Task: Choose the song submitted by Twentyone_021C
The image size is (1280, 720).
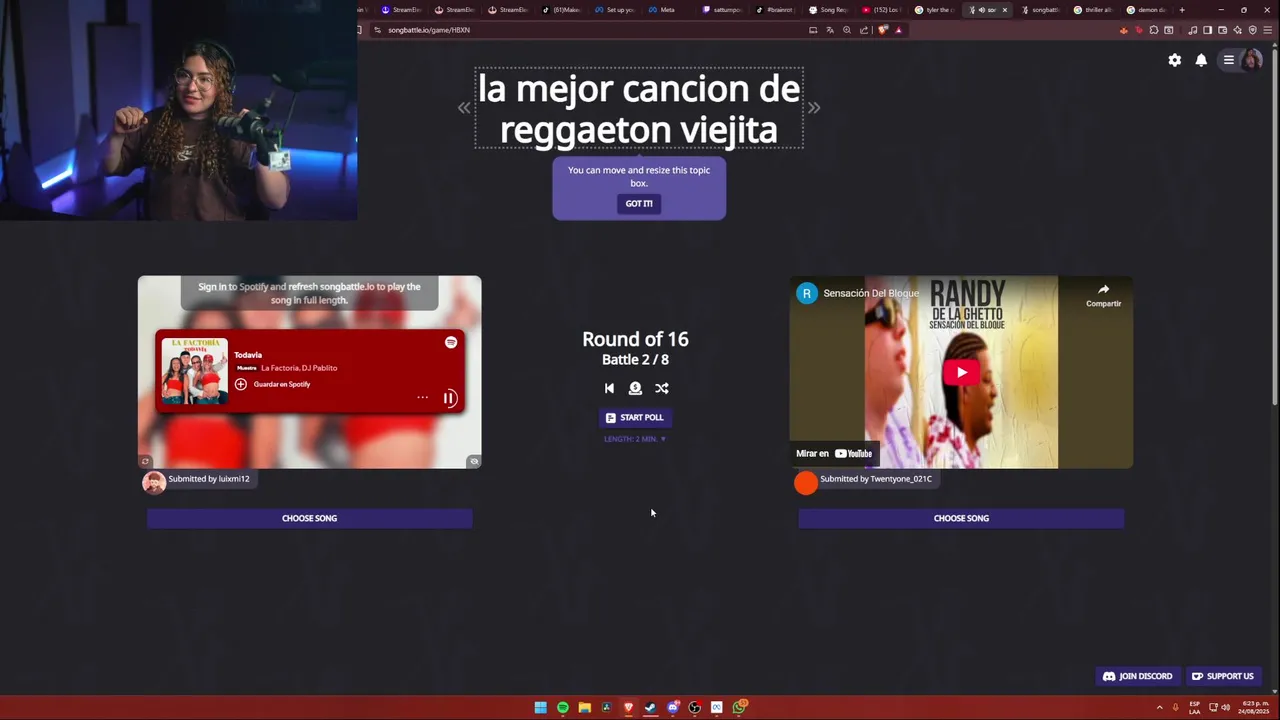Action: [x=961, y=518]
